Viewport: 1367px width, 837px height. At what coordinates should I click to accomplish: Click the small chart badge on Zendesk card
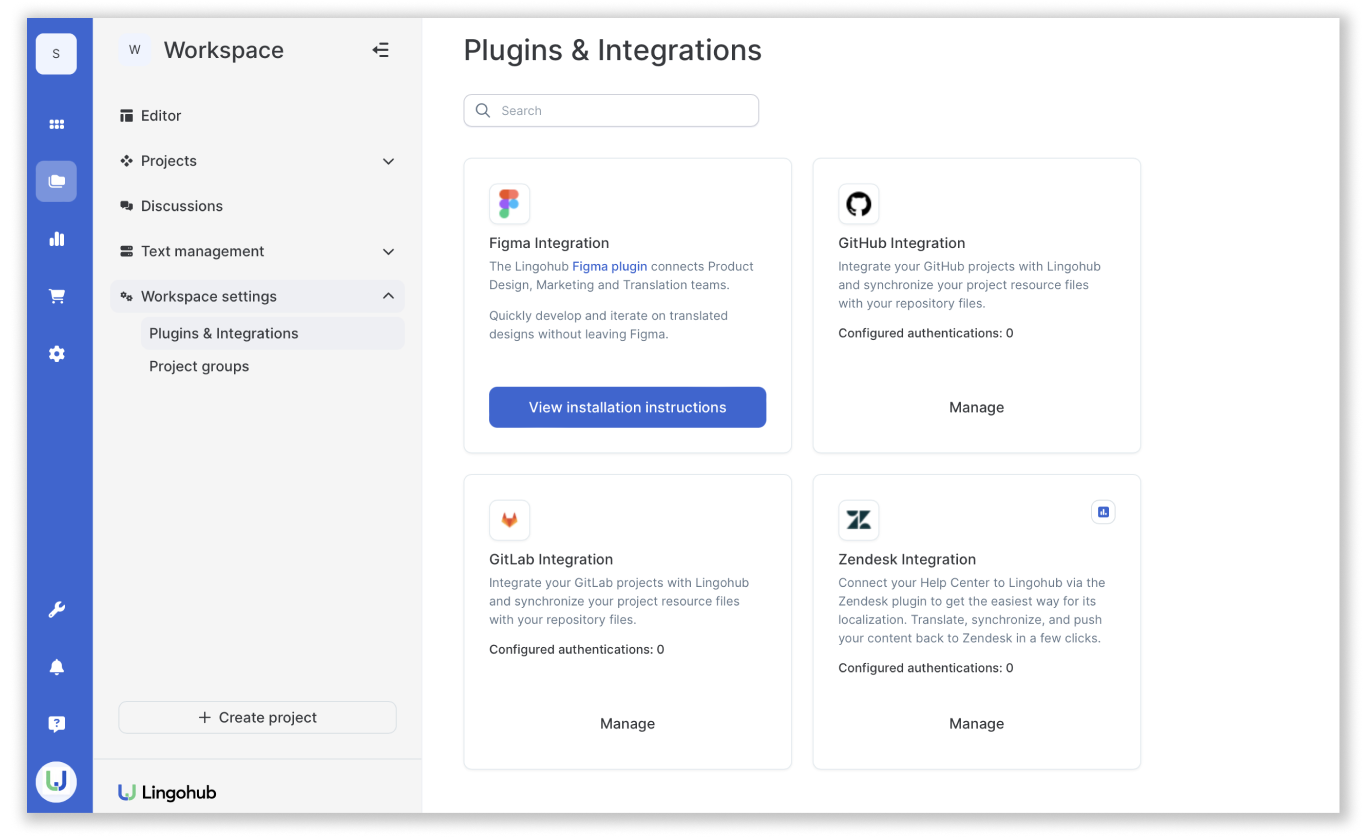point(1103,512)
